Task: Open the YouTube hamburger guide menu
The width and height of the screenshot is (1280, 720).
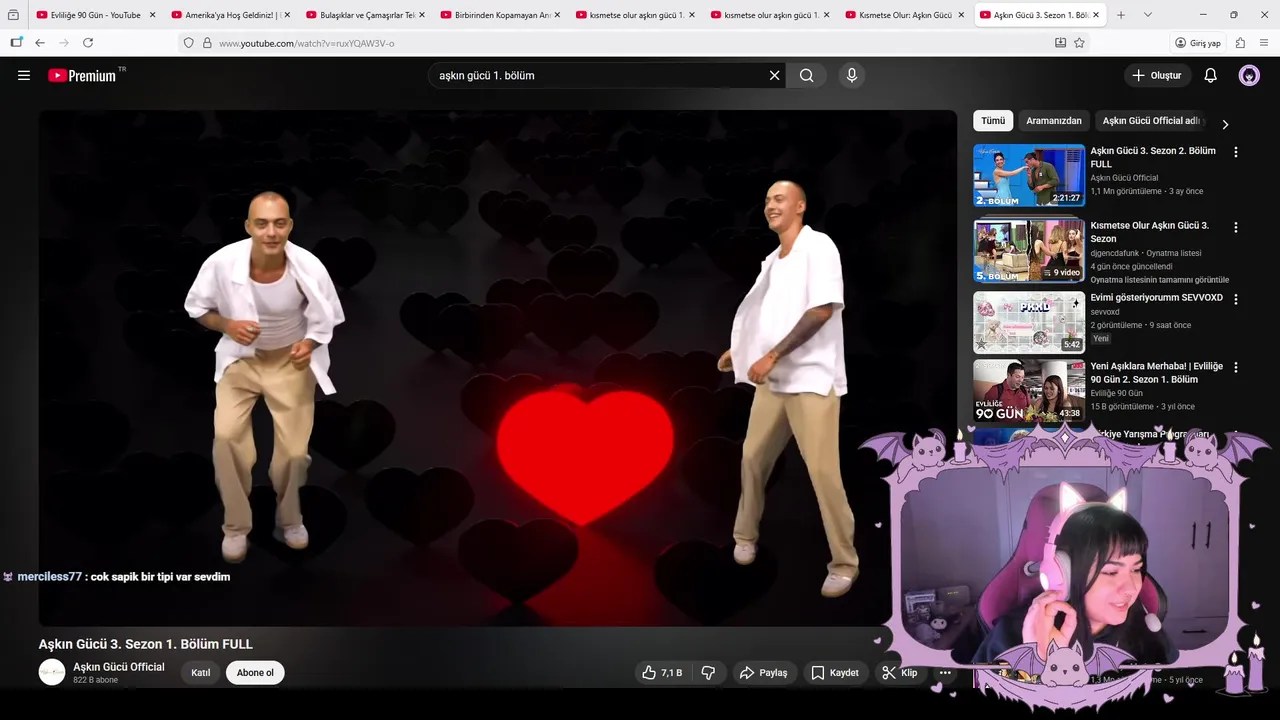Action: (x=24, y=75)
